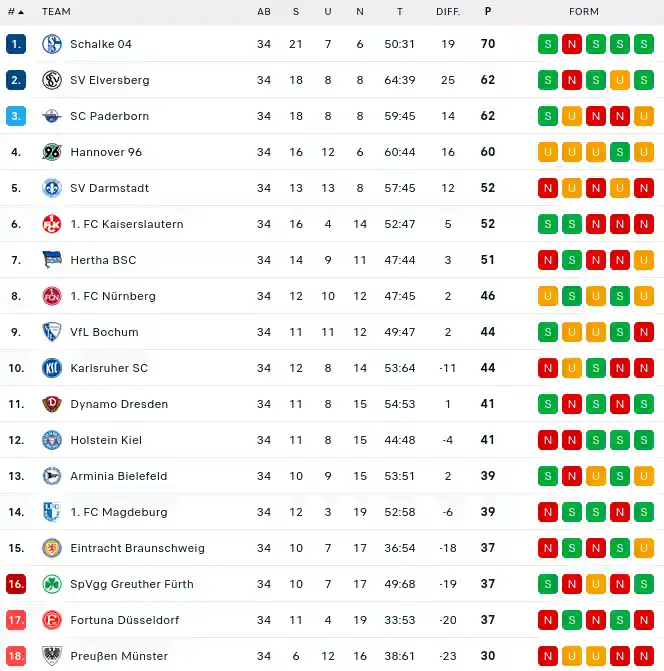Click the Schalke 04 club crest

point(52,44)
